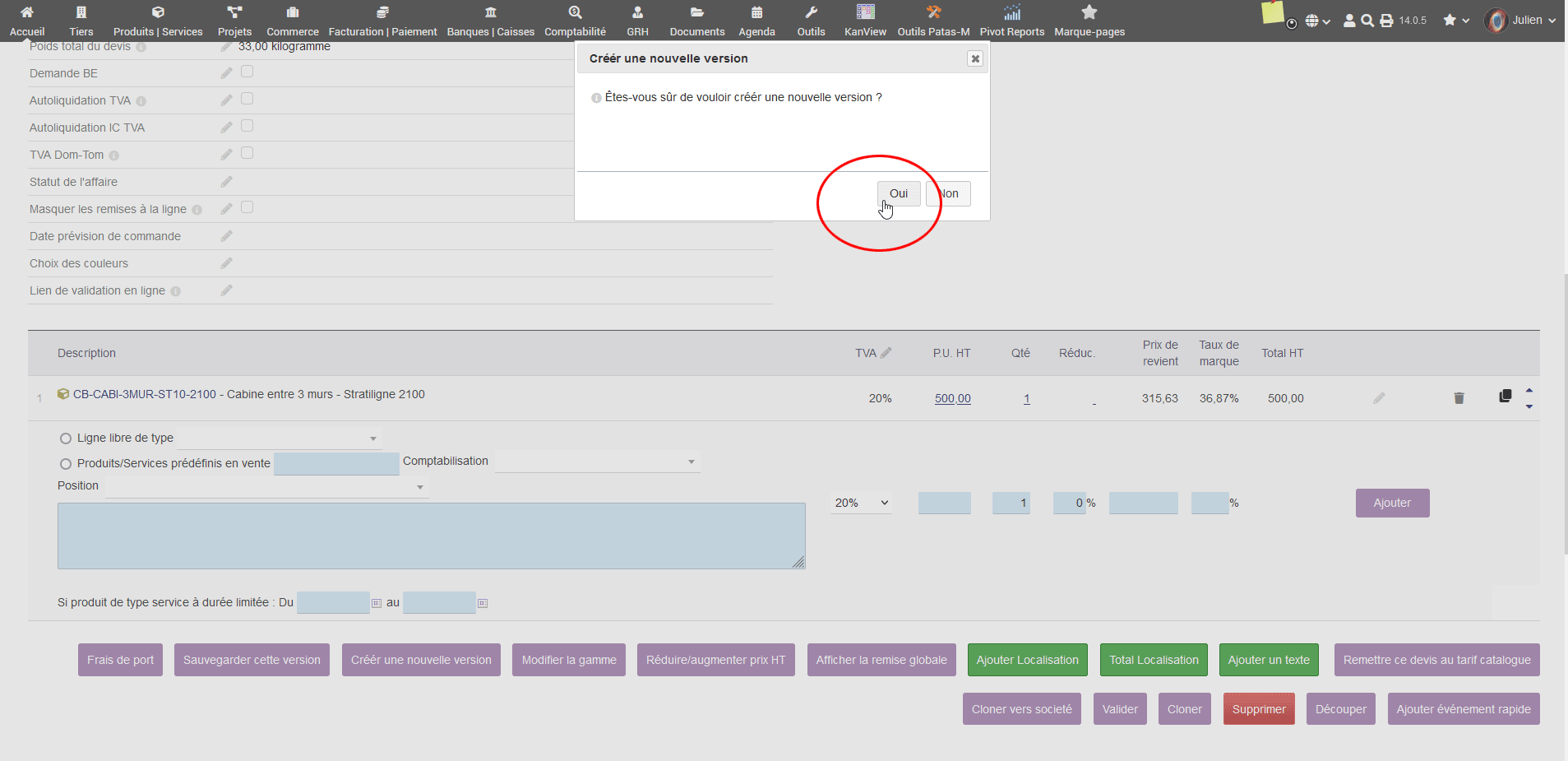
Task: Edit the CB-CABI product line with pencil
Action: 1379,398
